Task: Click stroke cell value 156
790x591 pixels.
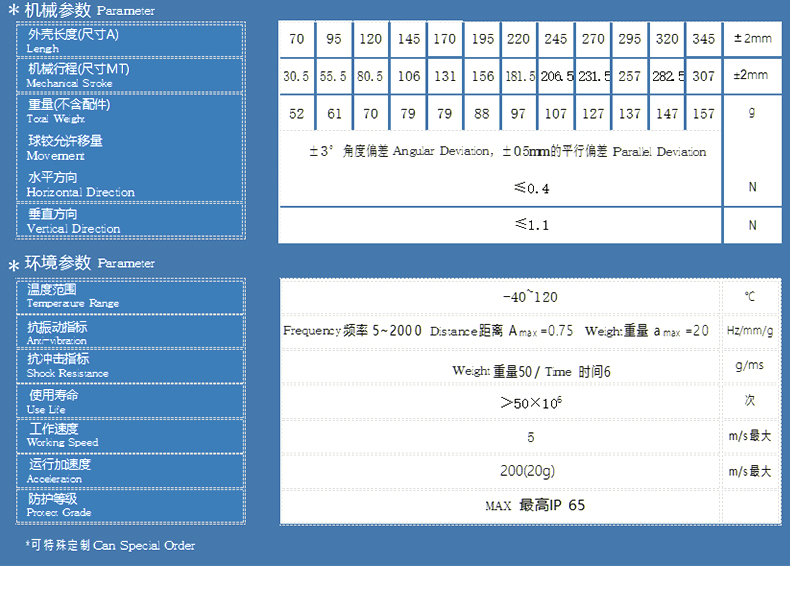Action: (483, 76)
